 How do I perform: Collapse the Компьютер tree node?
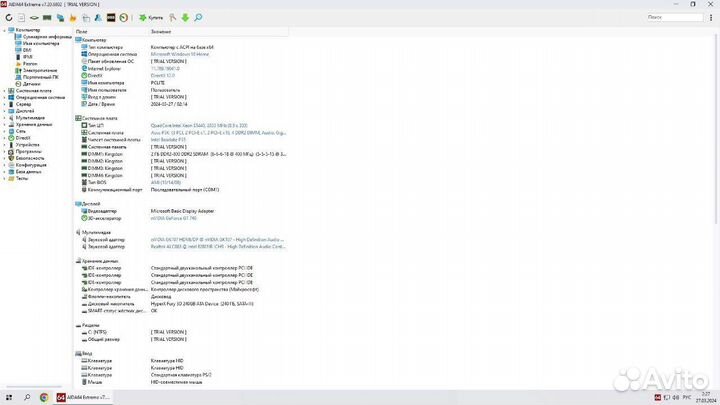point(5,30)
